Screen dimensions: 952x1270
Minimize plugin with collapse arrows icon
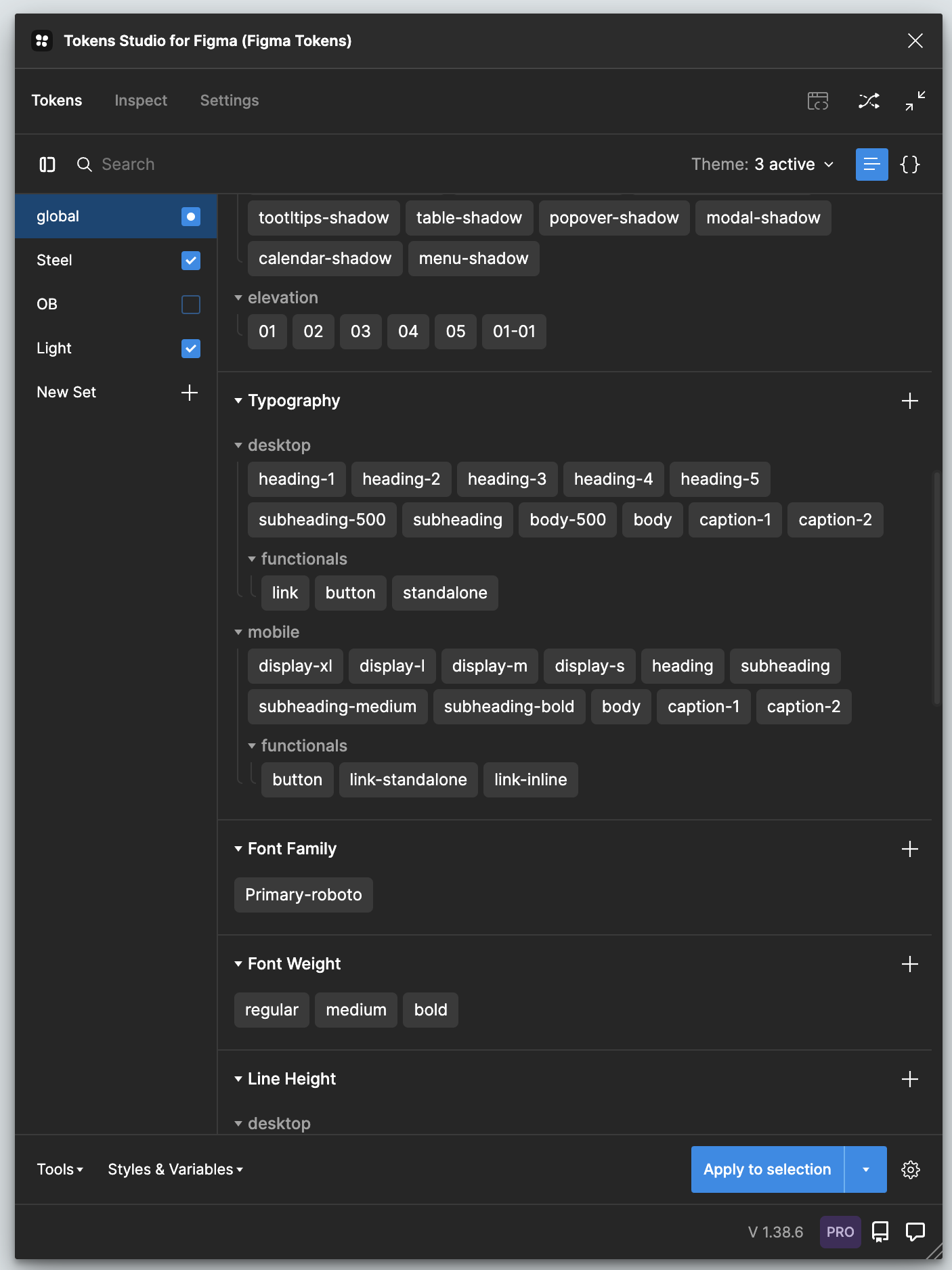tap(915, 101)
